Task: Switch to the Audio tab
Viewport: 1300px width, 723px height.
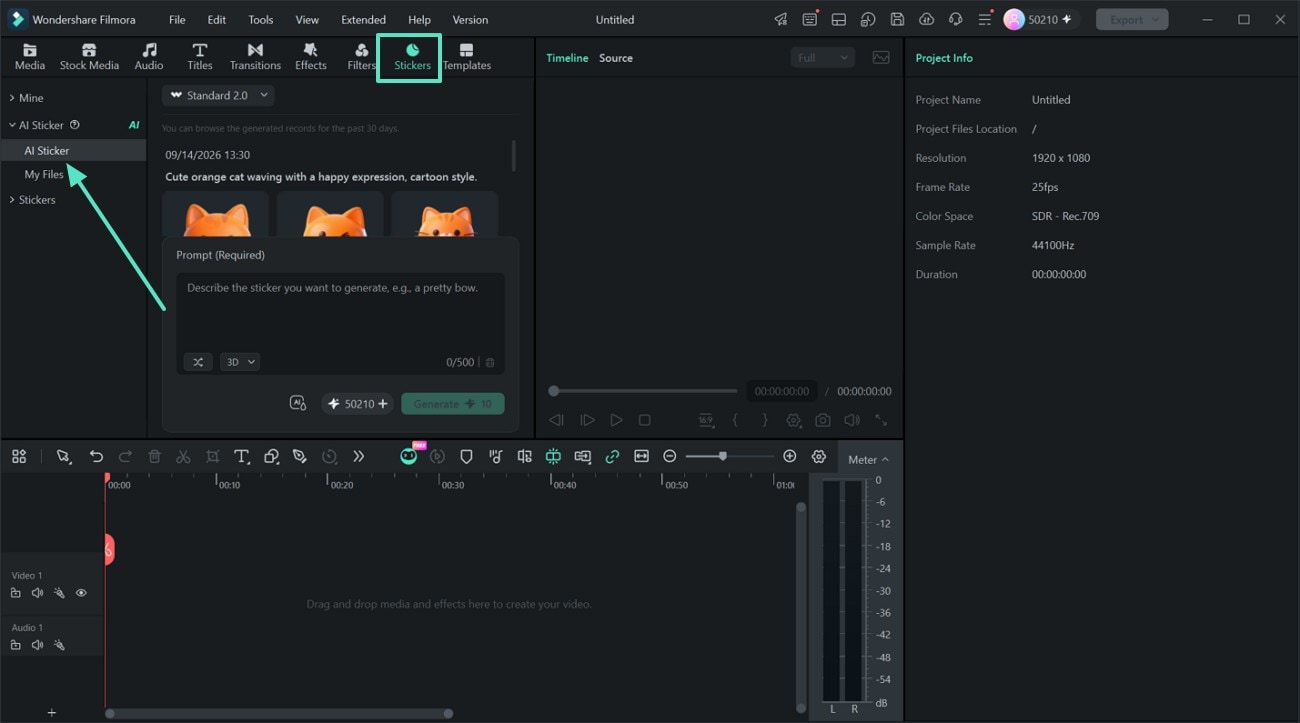Action: [x=149, y=57]
